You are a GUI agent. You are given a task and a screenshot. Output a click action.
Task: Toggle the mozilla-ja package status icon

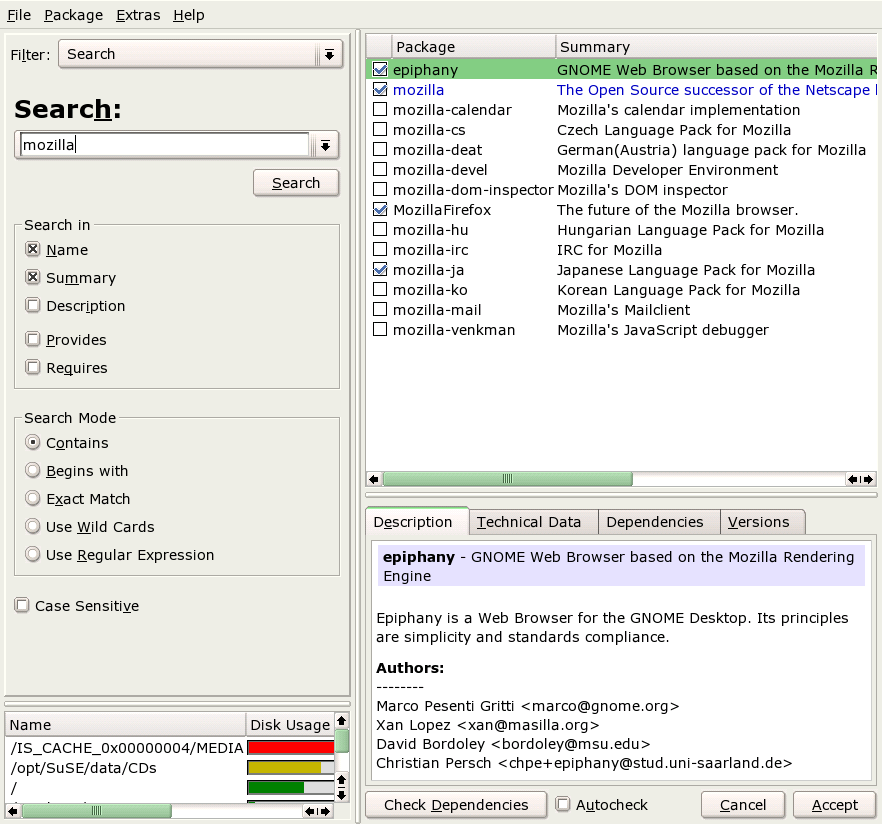(x=380, y=270)
